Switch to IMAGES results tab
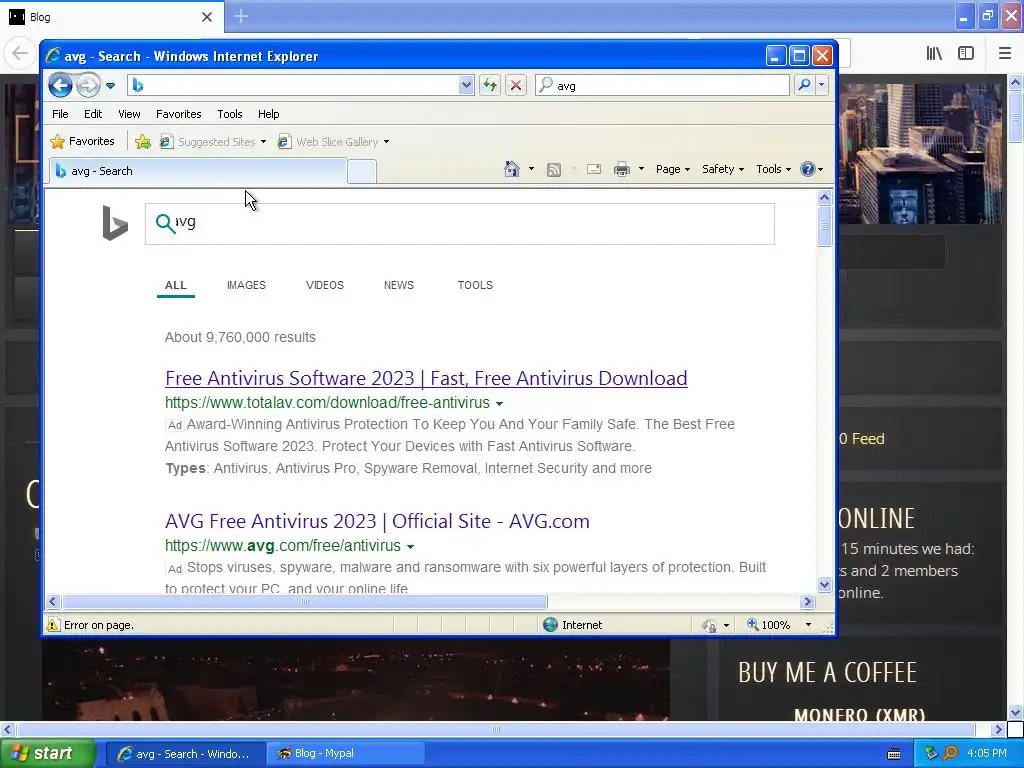This screenshot has height=768, width=1024. pyautogui.click(x=246, y=285)
